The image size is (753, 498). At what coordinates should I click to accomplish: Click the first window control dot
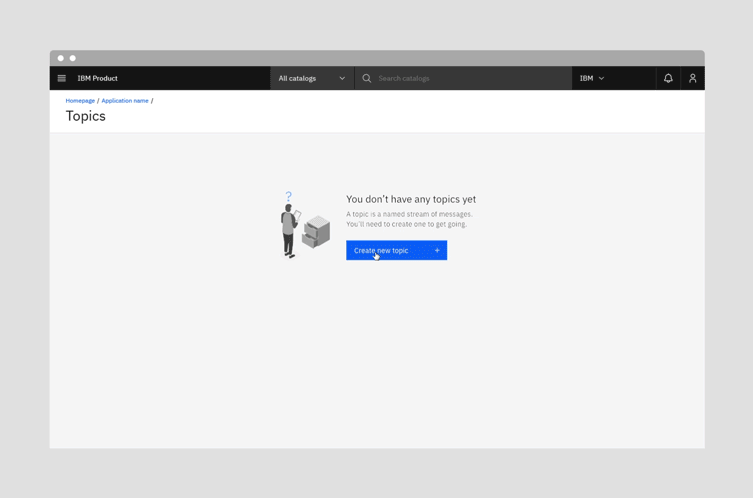coord(61,58)
